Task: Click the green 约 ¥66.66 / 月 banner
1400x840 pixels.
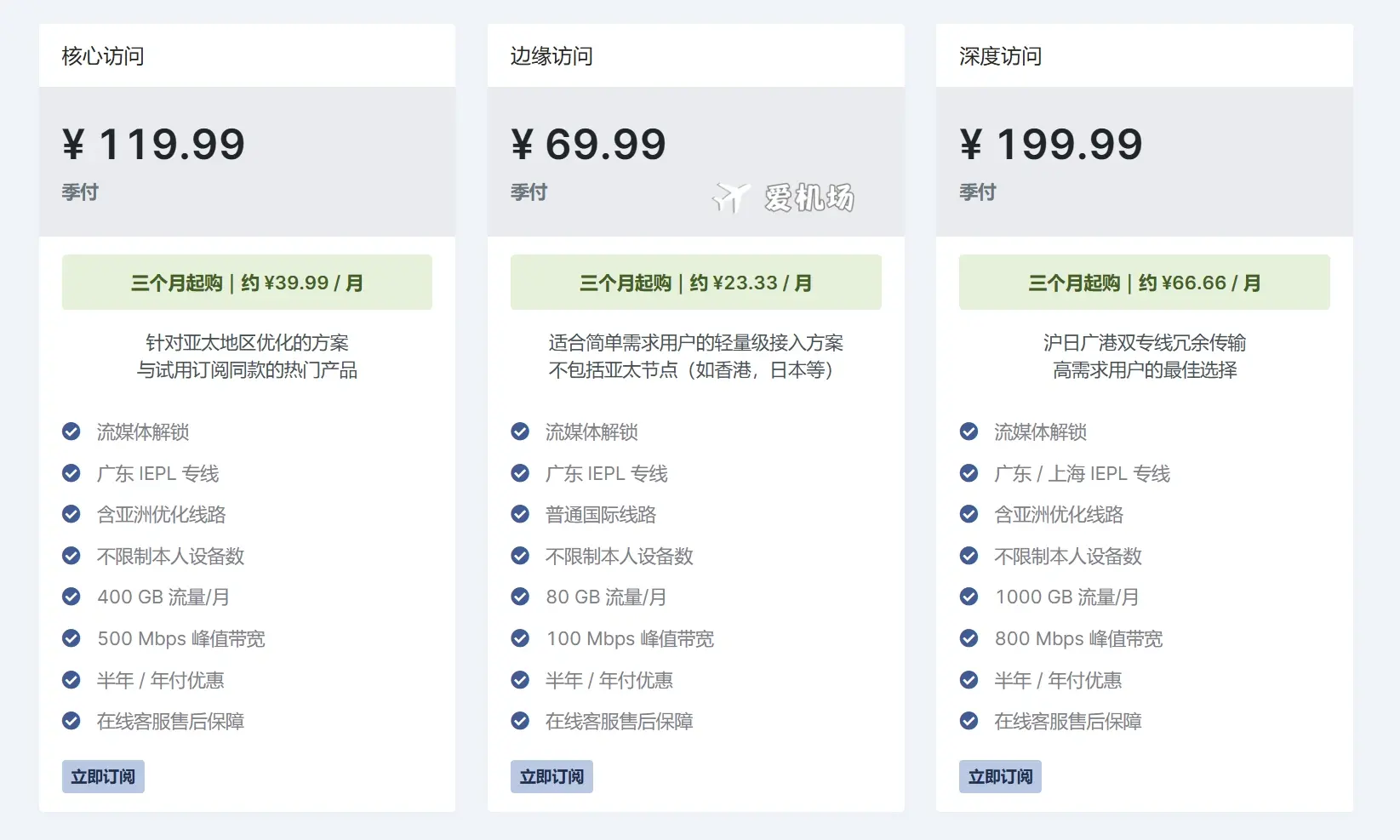Action: click(x=1144, y=283)
